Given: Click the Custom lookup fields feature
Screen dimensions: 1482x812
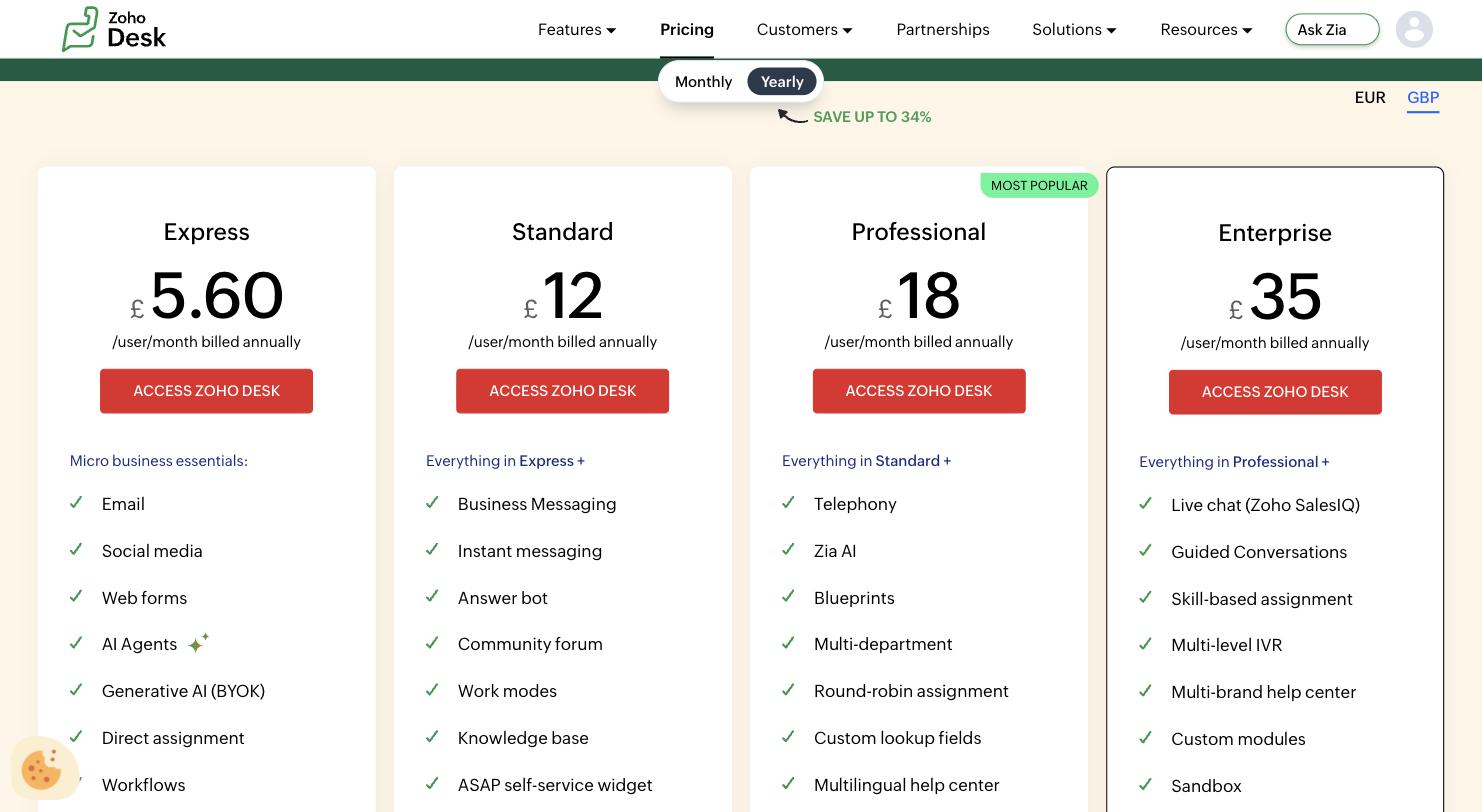Looking at the screenshot, I should click(x=897, y=738).
